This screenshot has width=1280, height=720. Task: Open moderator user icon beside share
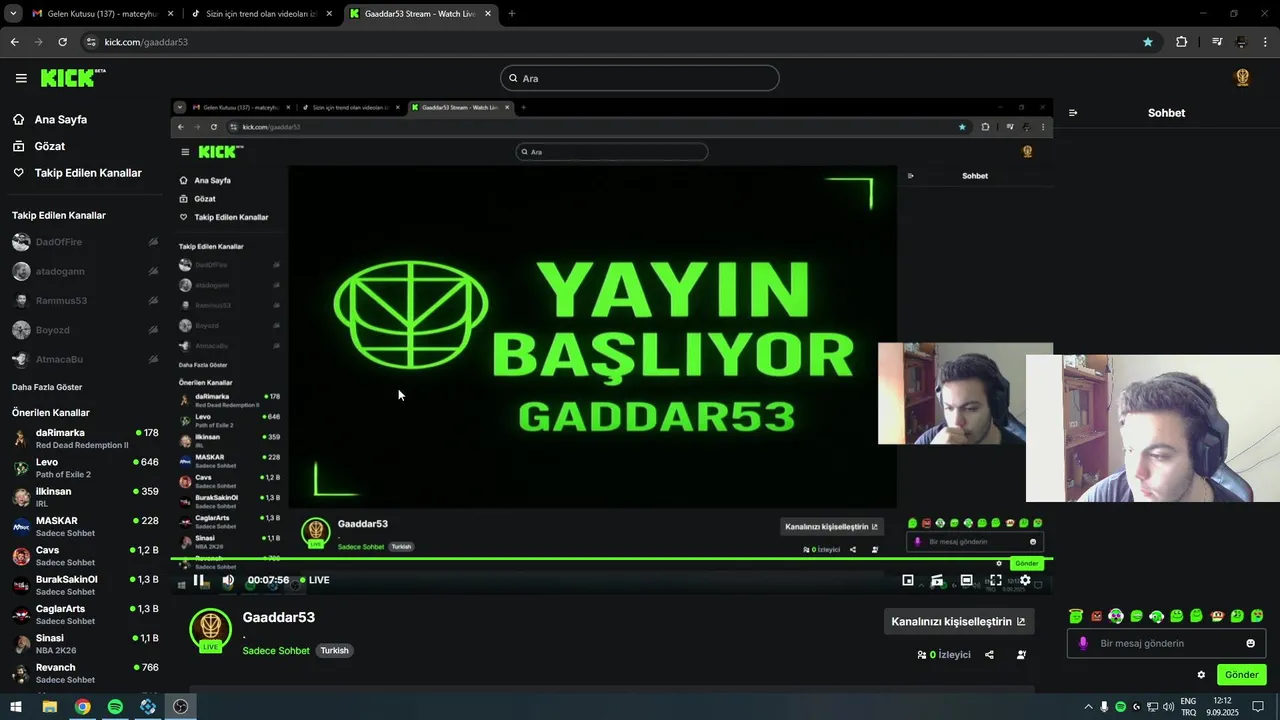tap(1021, 655)
